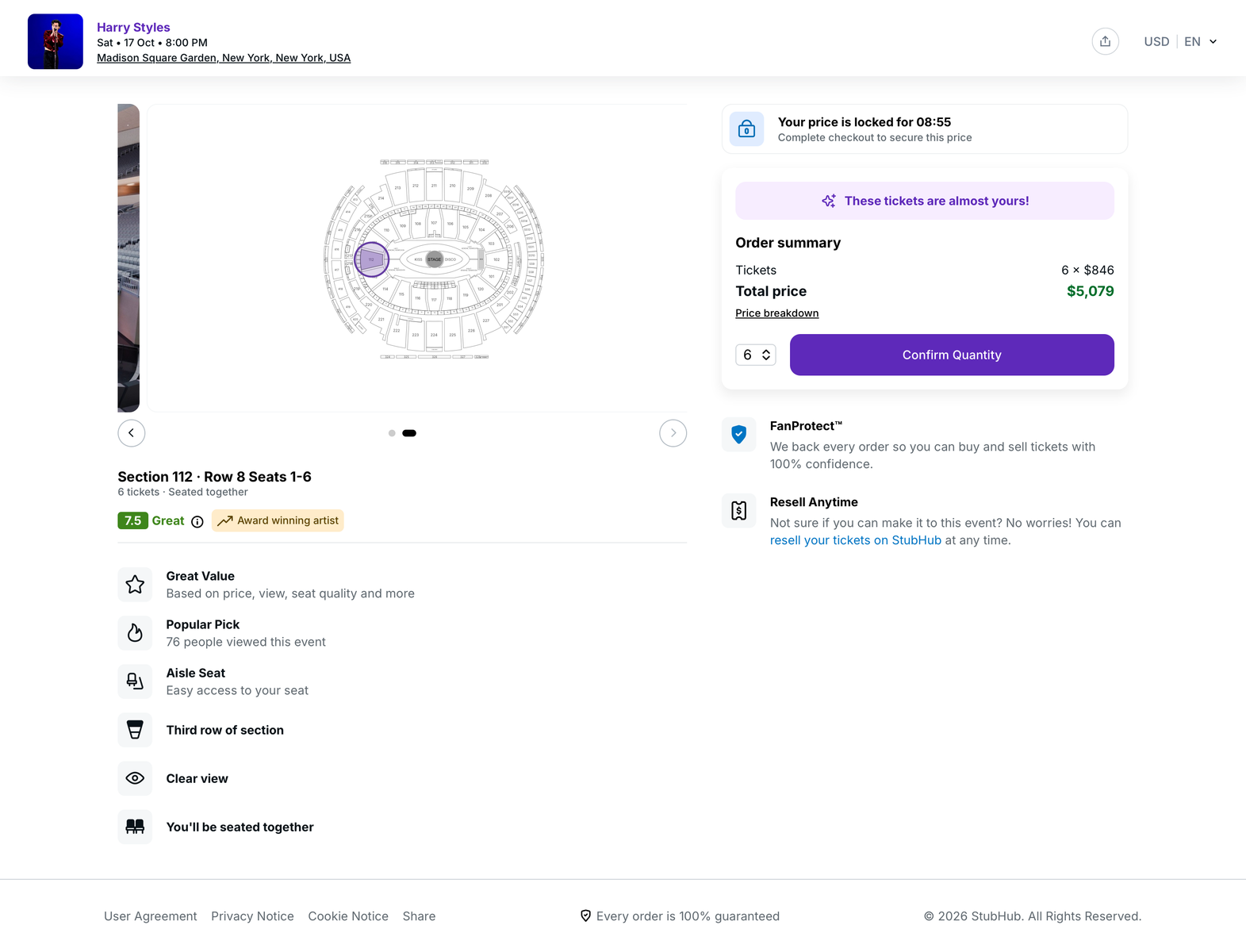Click the trending arrow icon on artist badge
1246x952 pixels.
225,520
